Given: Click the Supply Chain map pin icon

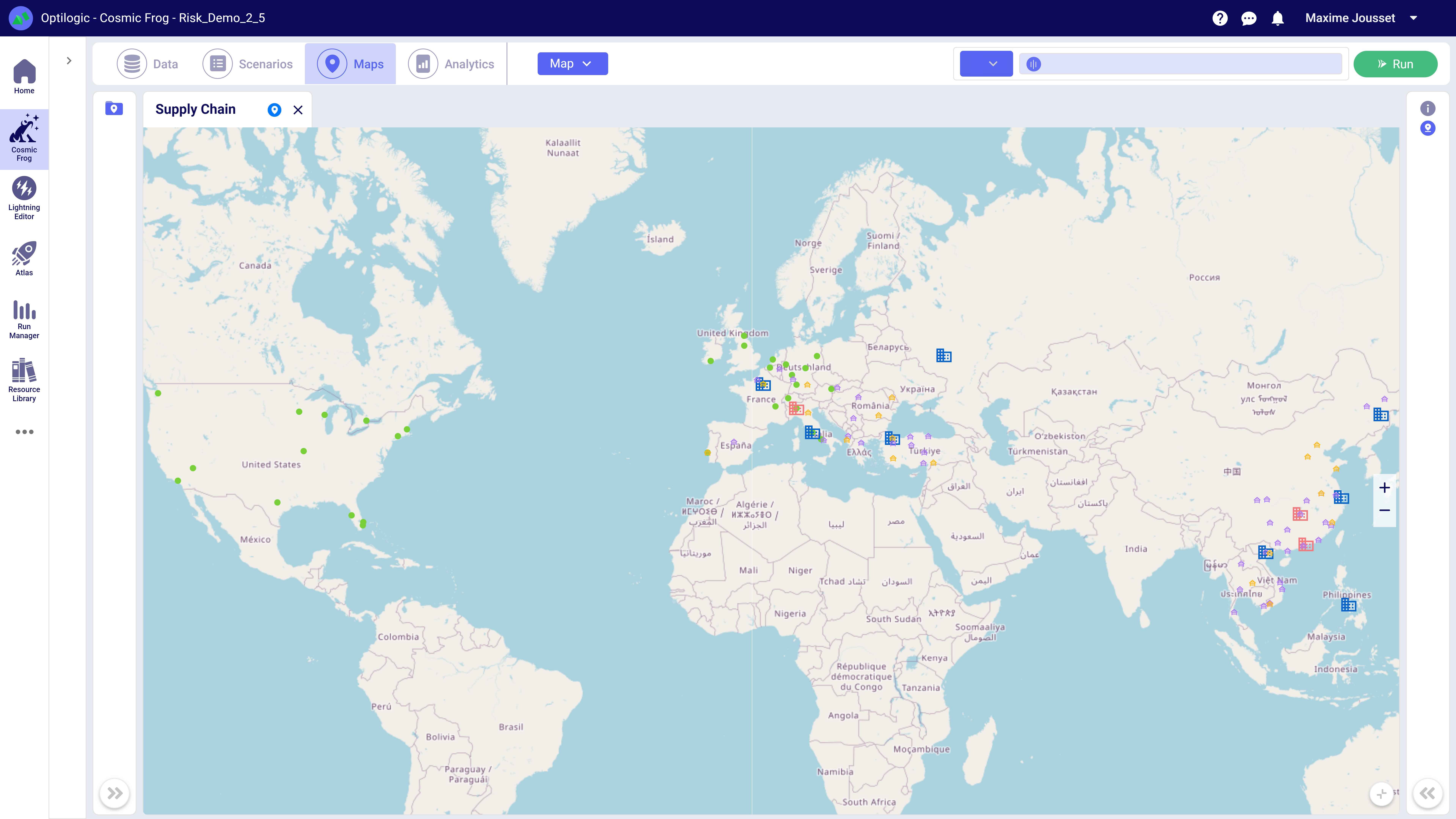Looking at the screenshot, I should pyautogui.click(x=274, y=110).
